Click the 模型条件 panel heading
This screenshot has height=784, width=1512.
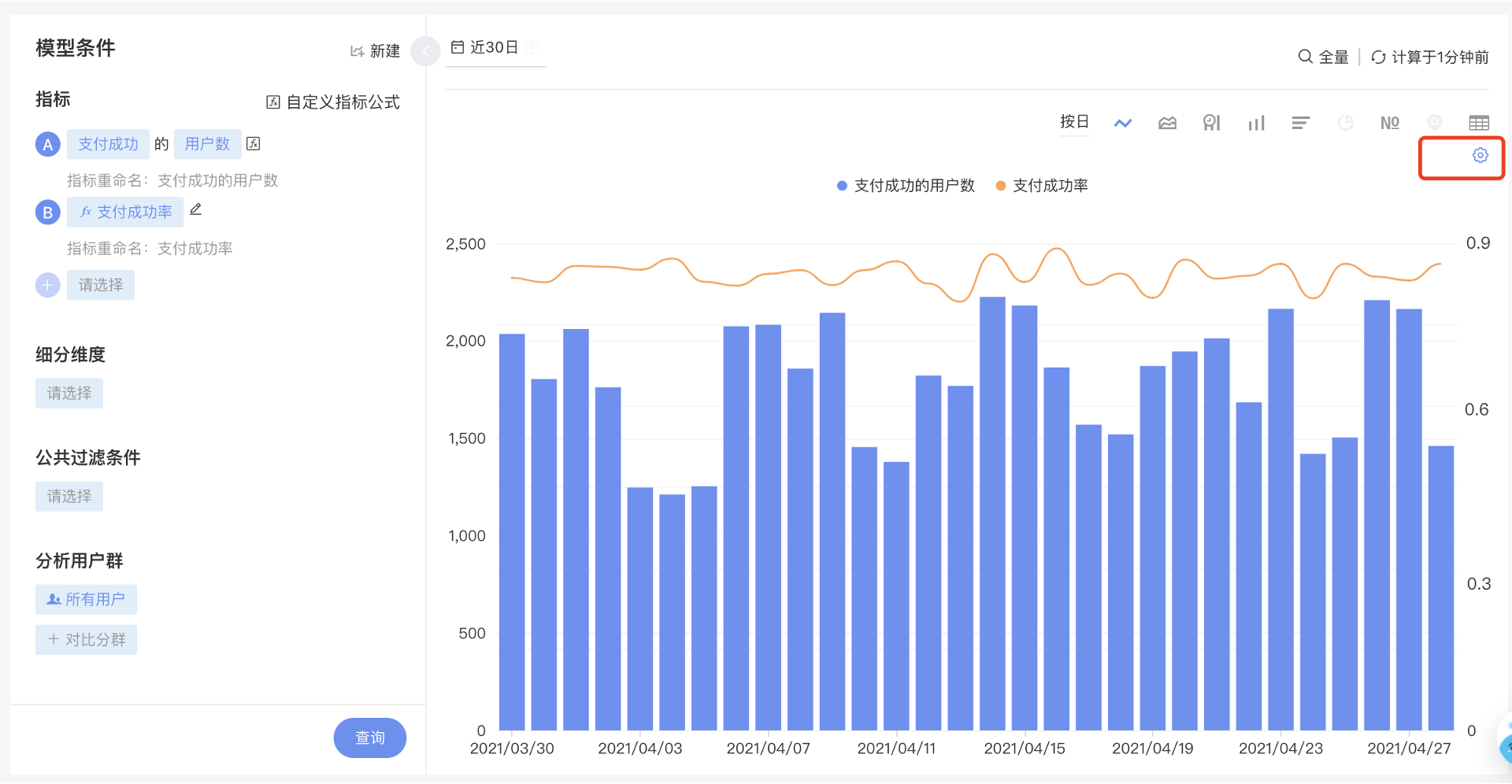(76, 48)
